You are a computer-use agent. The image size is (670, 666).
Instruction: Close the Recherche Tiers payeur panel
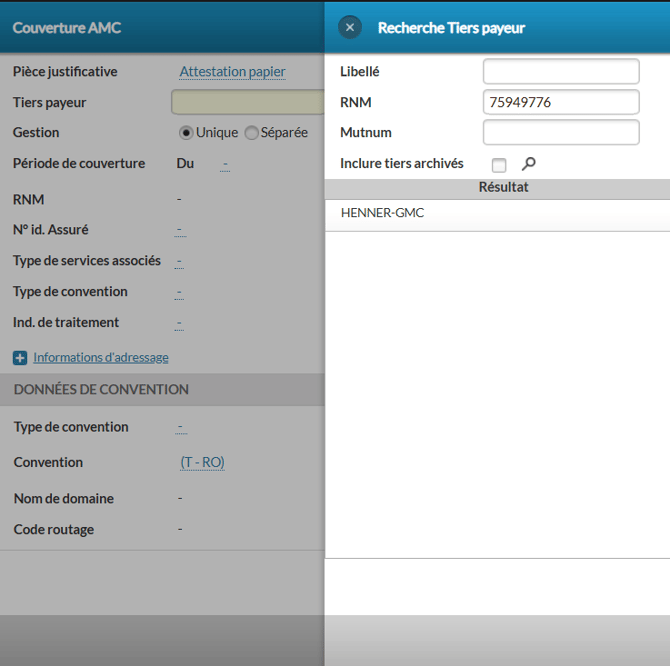[x=349, y=28]
